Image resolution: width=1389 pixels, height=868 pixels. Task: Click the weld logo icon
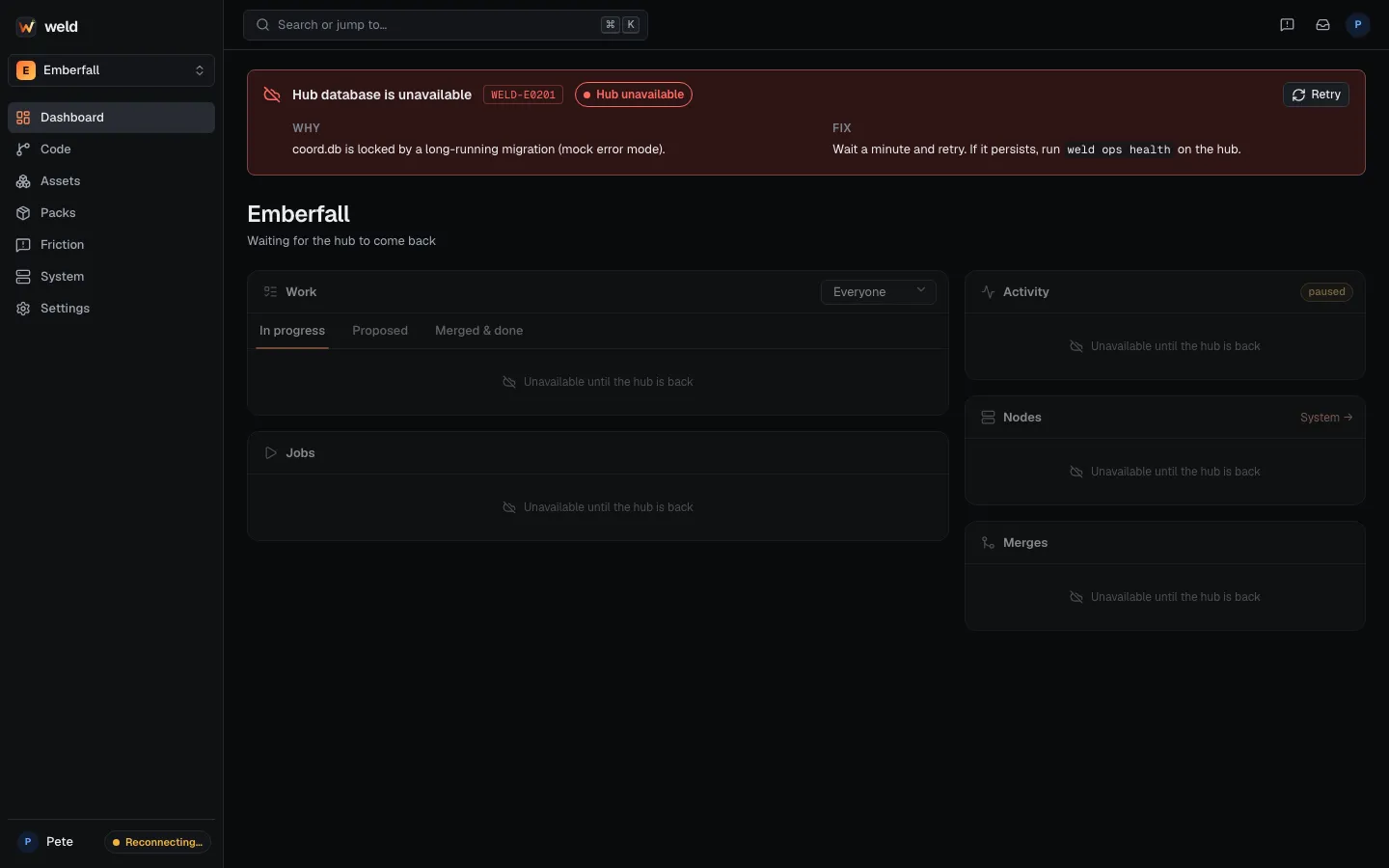[26, 27]
